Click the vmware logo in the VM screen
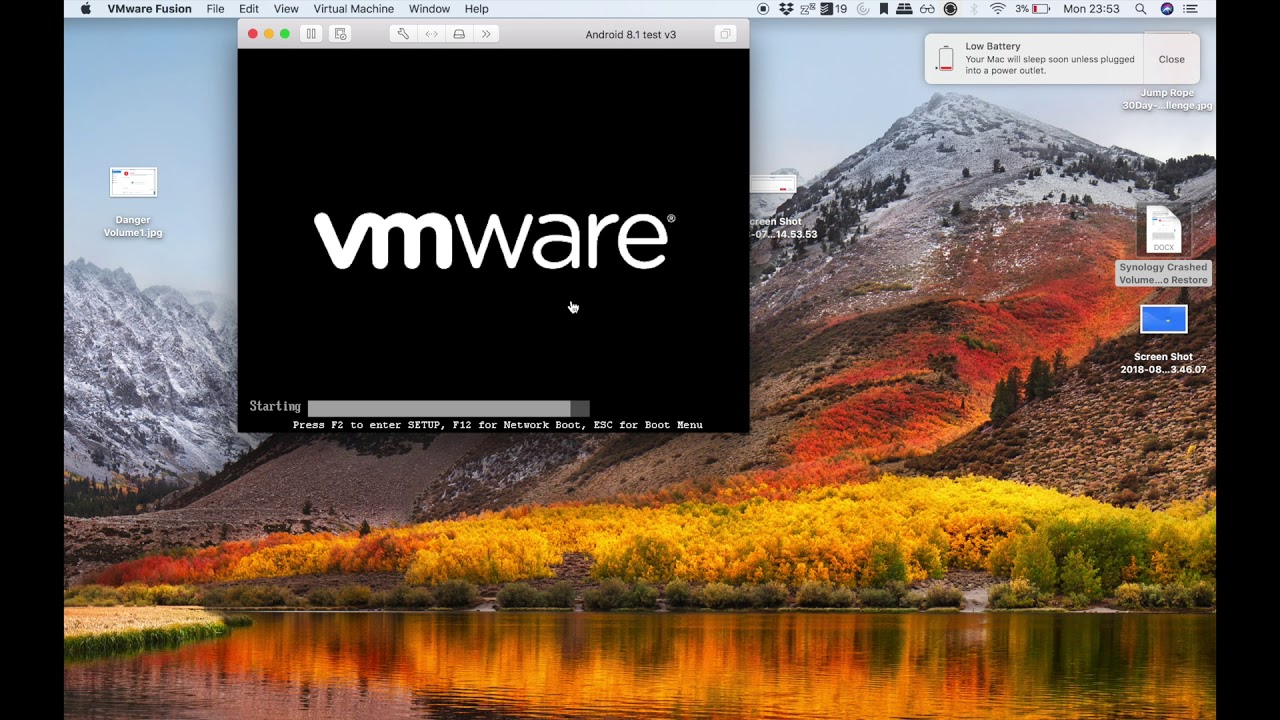Image resolution: width=1280 pixels, height=720 pixels. click(494, 240)
